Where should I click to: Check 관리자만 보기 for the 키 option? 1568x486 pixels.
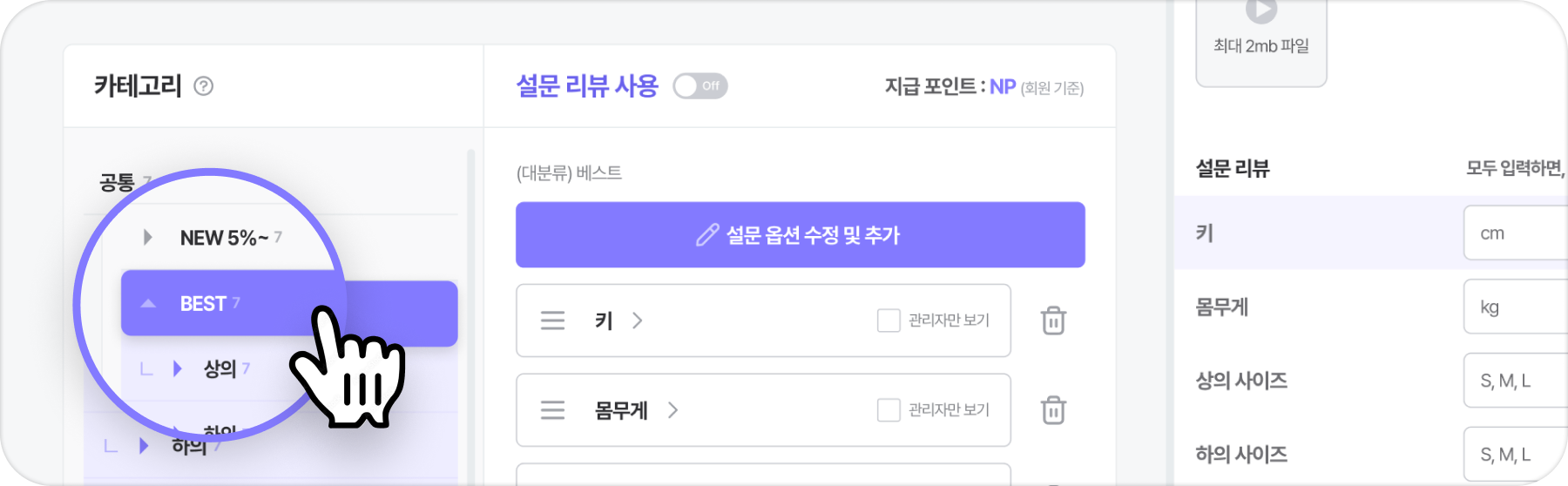click(889, 321)
